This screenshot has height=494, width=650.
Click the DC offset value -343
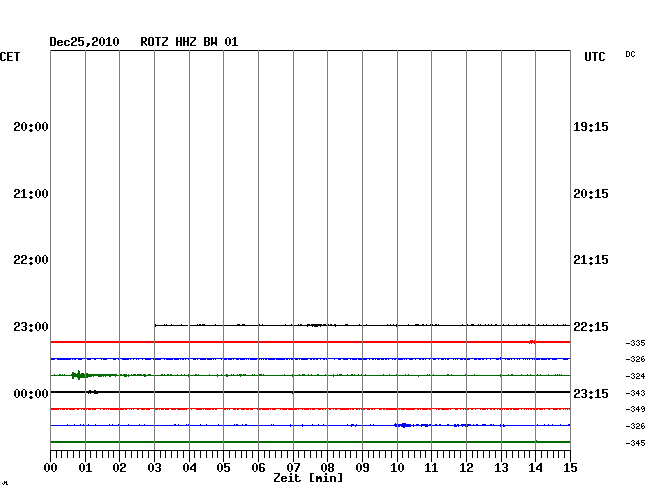pyautogui.click(x=635, y=393)
